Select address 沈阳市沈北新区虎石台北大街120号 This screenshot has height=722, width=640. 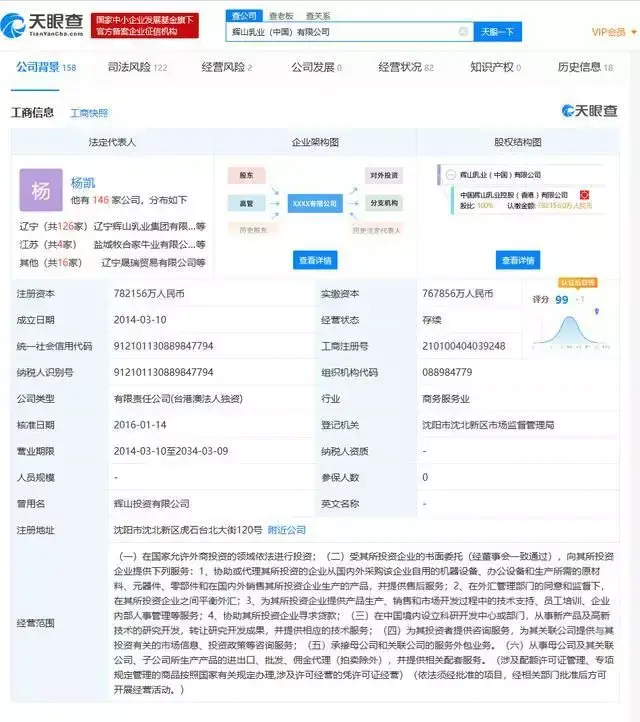(x=188, y=530)
